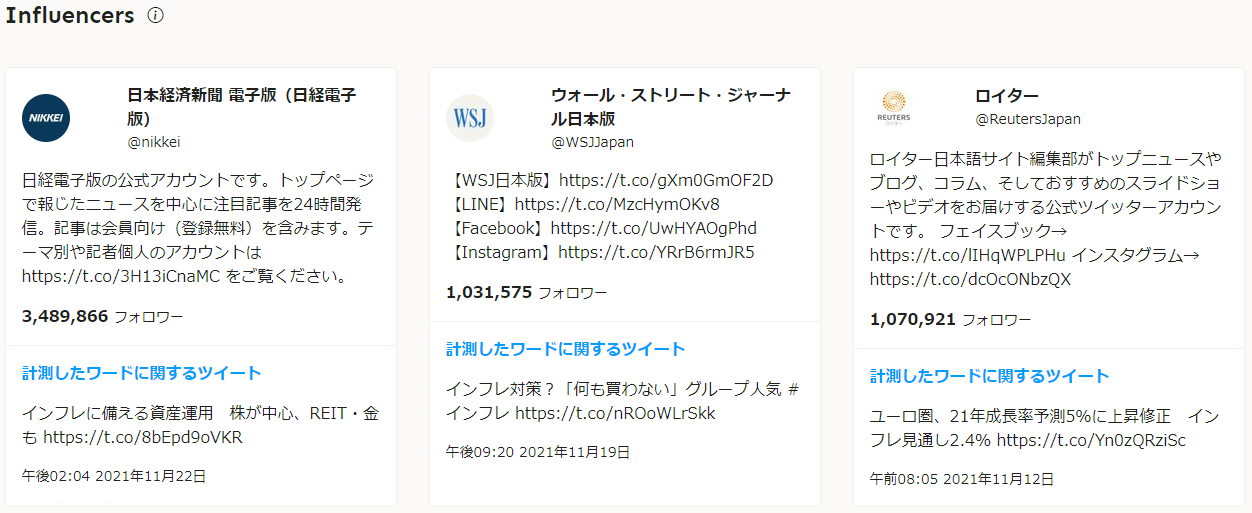
Task: Click the 1,031,575 follower count
Action: click(489, 292)
